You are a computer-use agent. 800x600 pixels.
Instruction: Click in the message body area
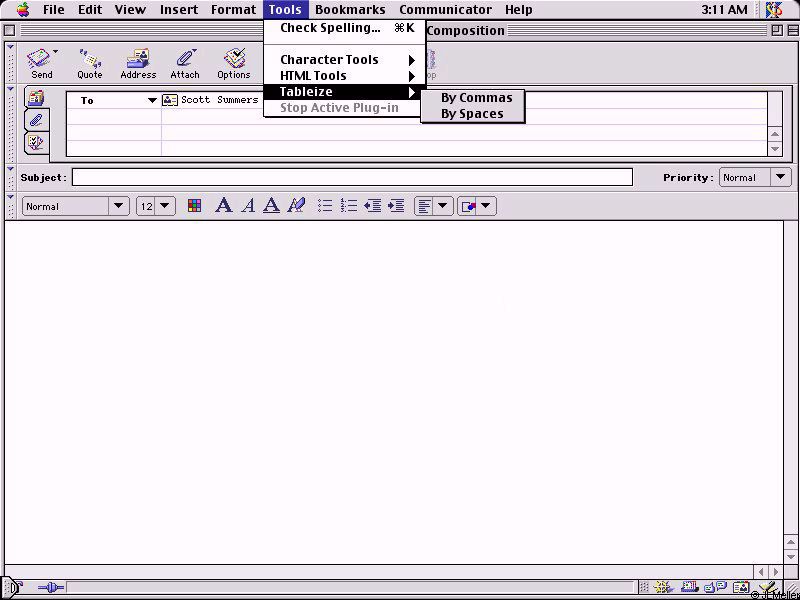tap(394, 392)
